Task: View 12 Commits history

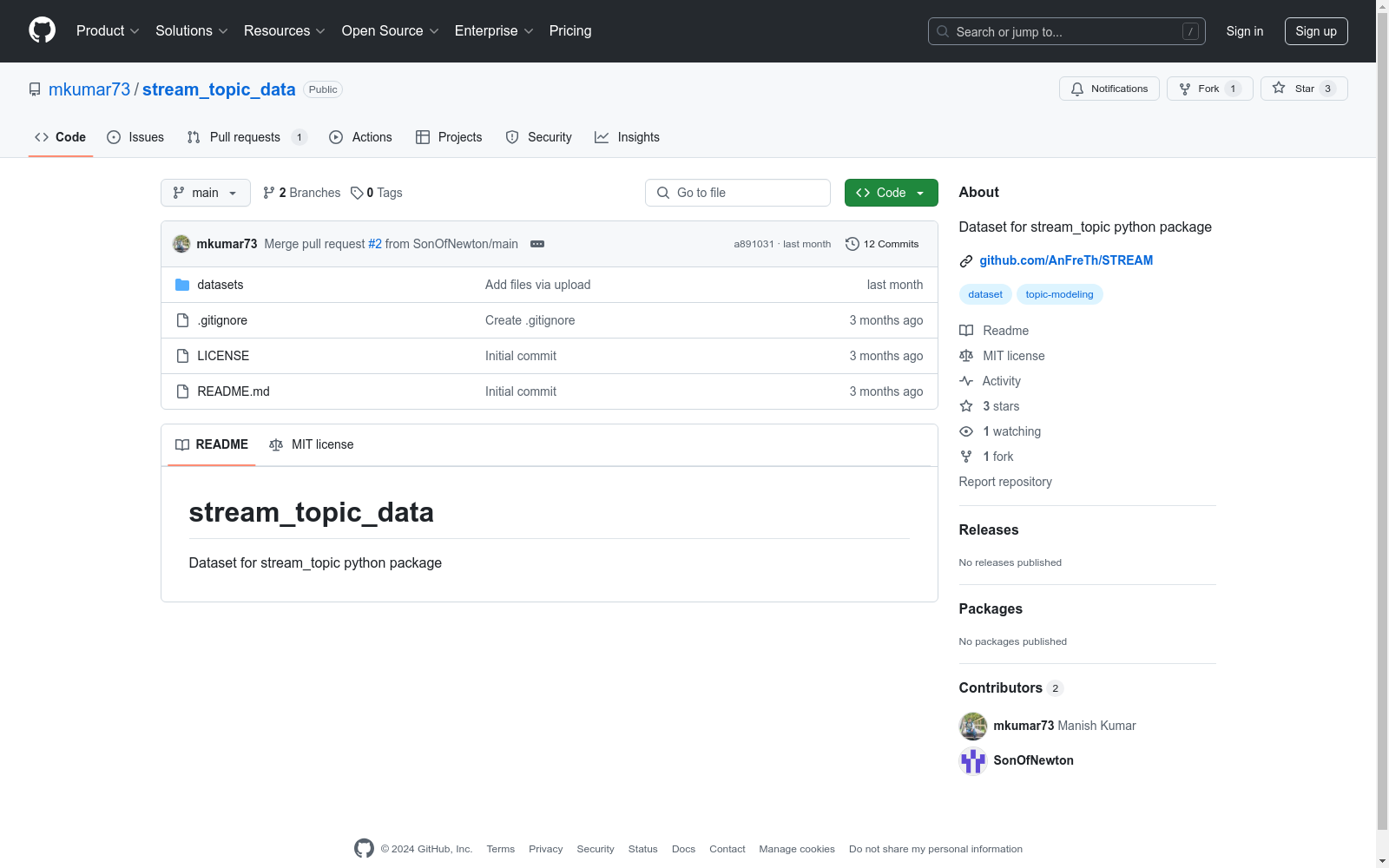Action: pyautogui.click(x=882, y=244)
